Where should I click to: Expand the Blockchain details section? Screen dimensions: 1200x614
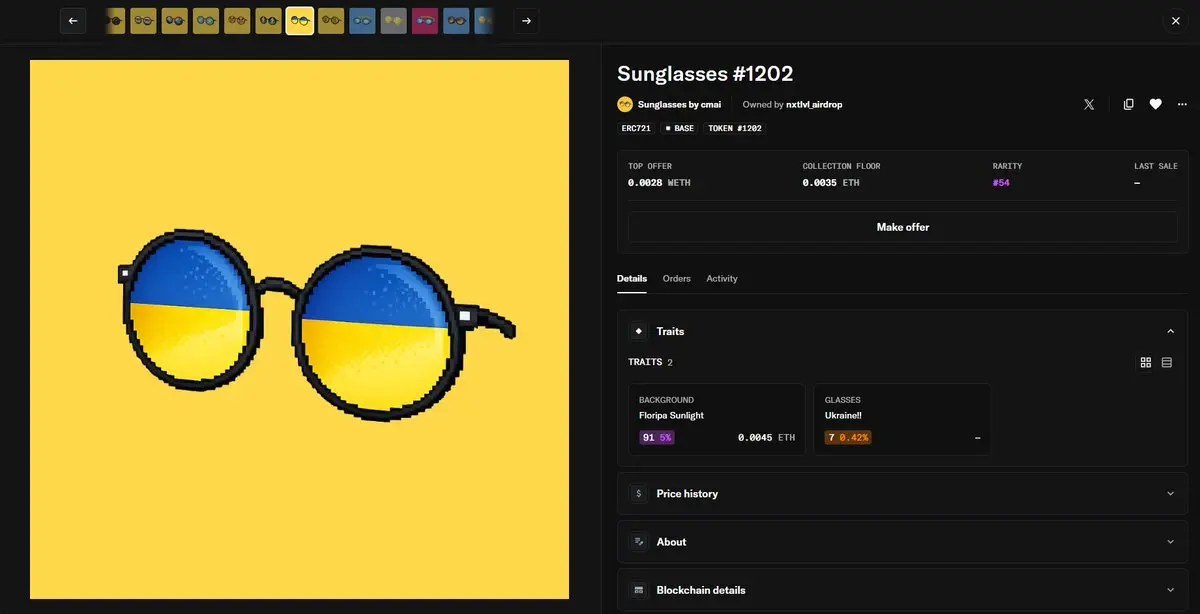point(903,590)
